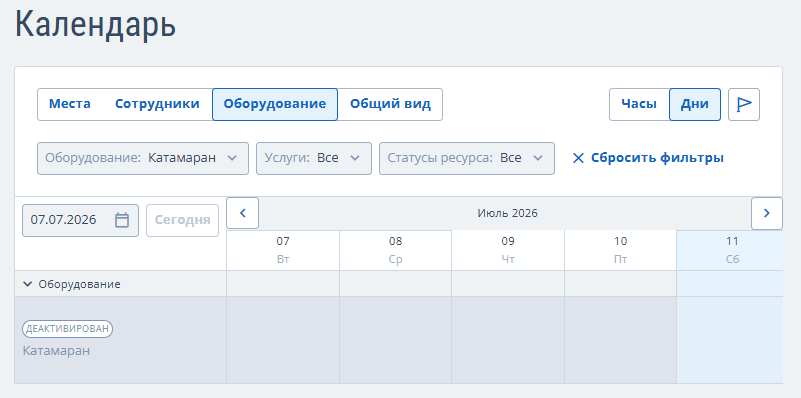The image size is (801, 398).
Task: Go to next dates with right arrow
Action: tap(766, 213)
